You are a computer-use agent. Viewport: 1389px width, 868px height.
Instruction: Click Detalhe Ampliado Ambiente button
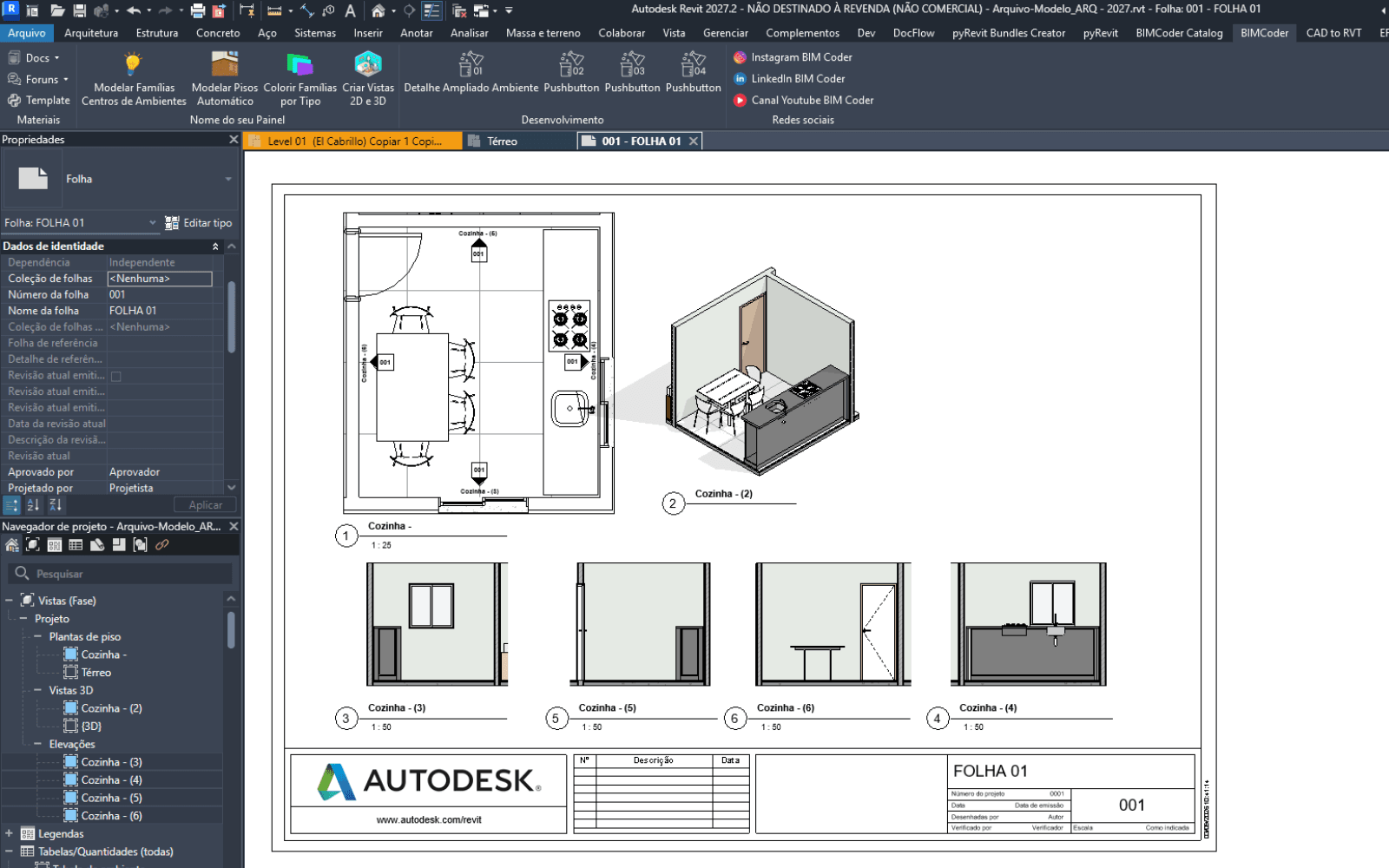click(x=471, y=72)
